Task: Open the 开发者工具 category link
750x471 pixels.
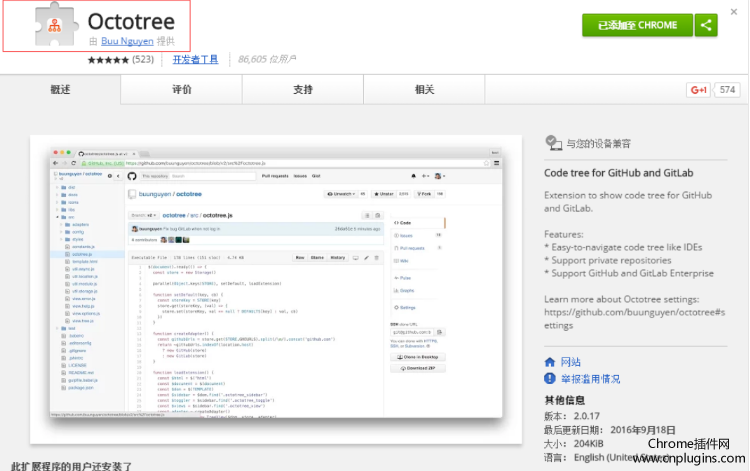Action: 195,60
